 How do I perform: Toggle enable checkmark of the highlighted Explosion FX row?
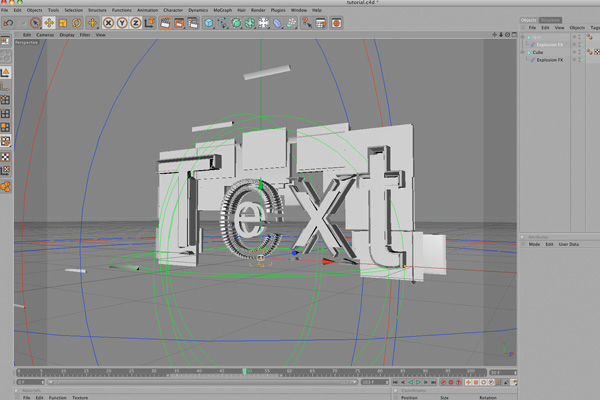(583, 45)
